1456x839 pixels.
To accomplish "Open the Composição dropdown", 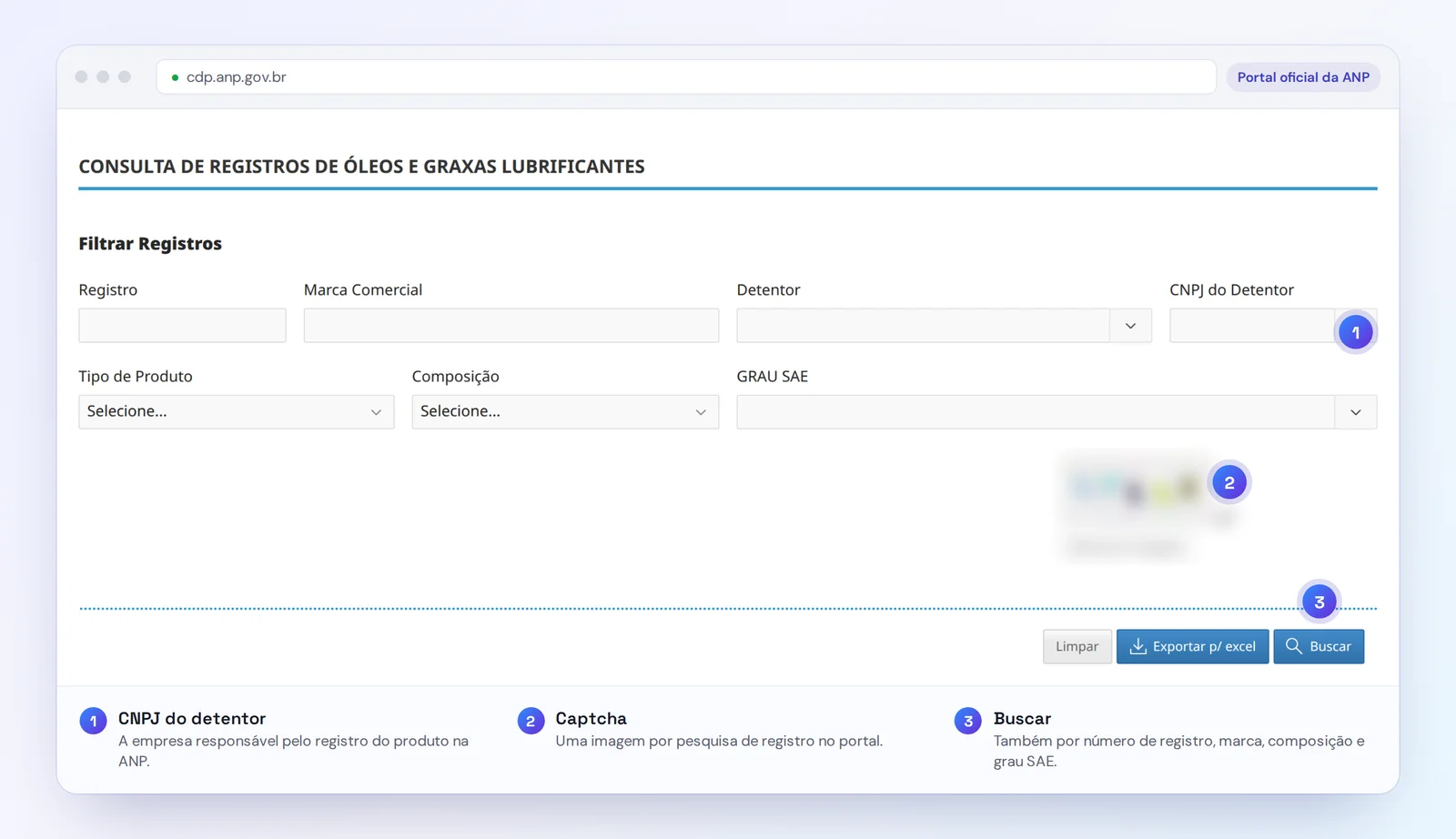I will click(565, 411).
